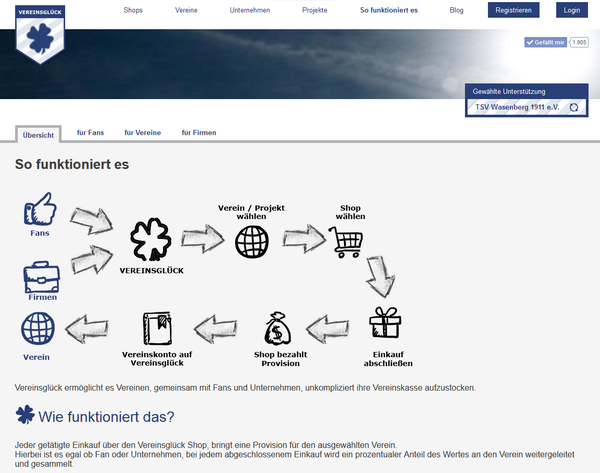The image size is (600, 473).
Task: Click the black Vereinsglück clover icon
Action: coord(151,240)
